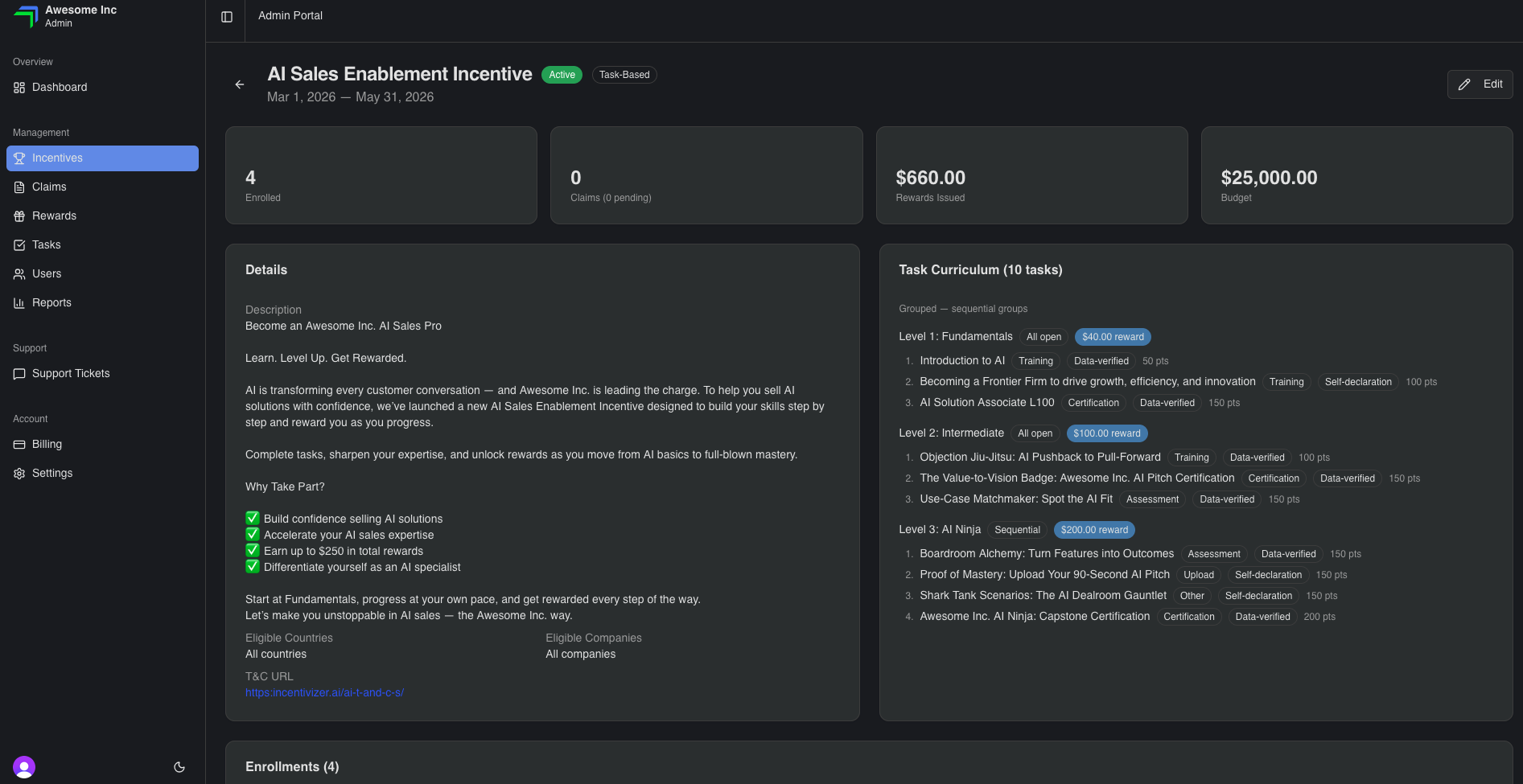
Task: Select Boardroom Alchemy task
Action: click(x=1047, y=554)
